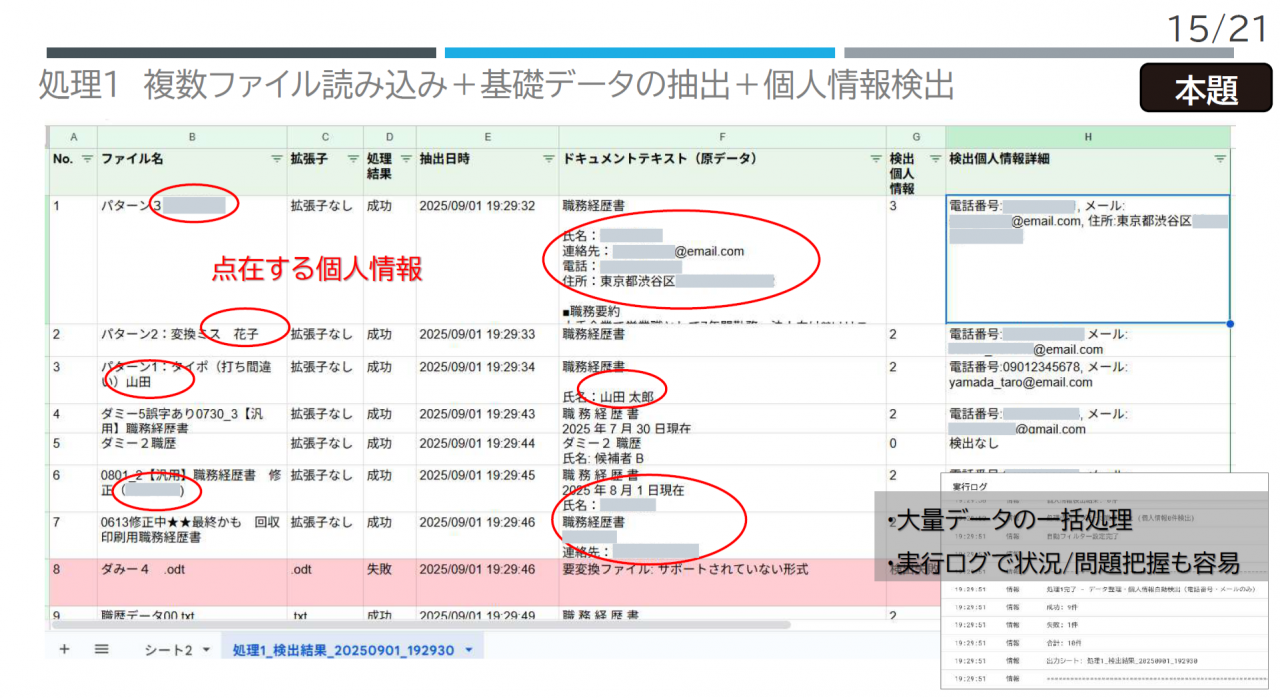
Task: Click timestamp 2025/09/01 19:29:34
Action: (477, 367)
